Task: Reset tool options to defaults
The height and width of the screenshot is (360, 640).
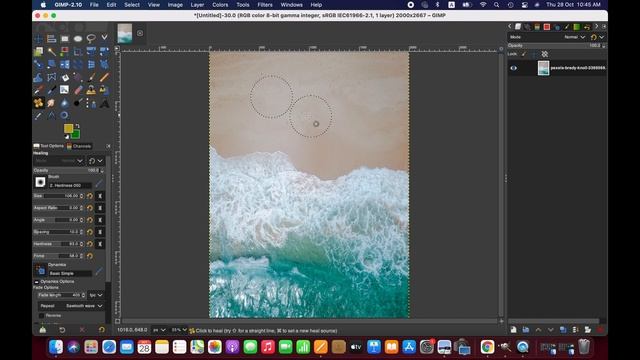Action: (101, 329)
